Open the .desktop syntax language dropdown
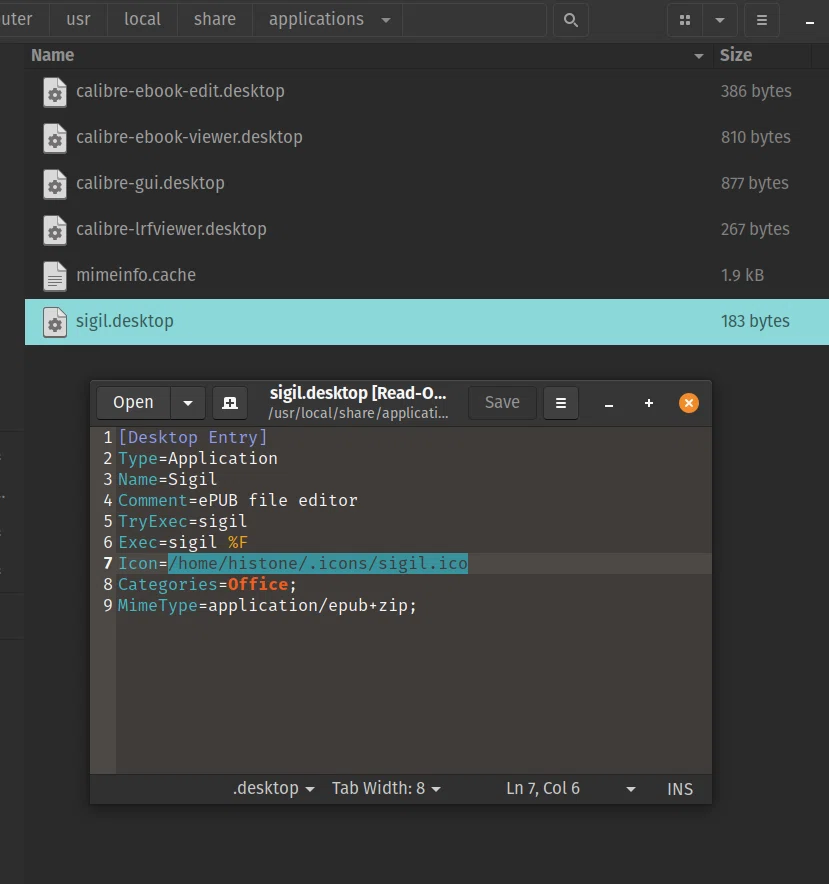This screenshot has width=829, height=884. tap(274, 788)
